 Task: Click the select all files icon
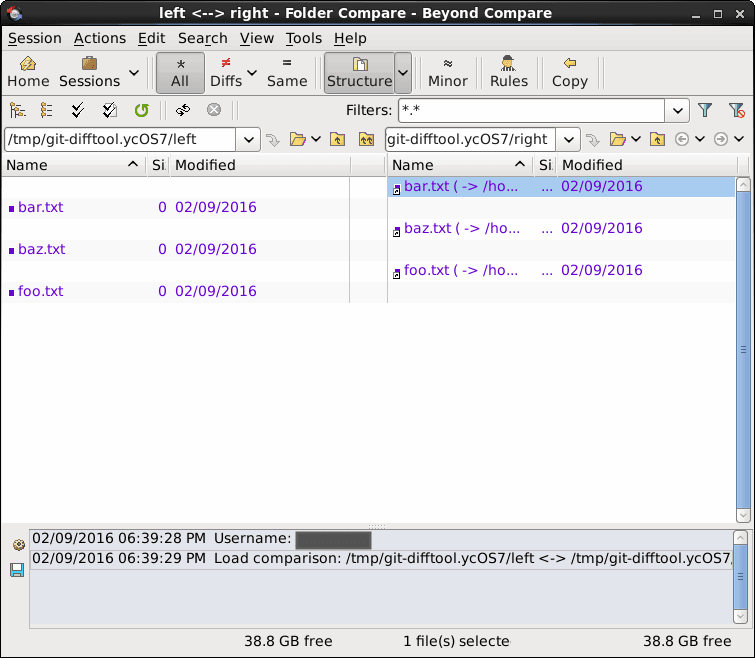click(109, 110)
